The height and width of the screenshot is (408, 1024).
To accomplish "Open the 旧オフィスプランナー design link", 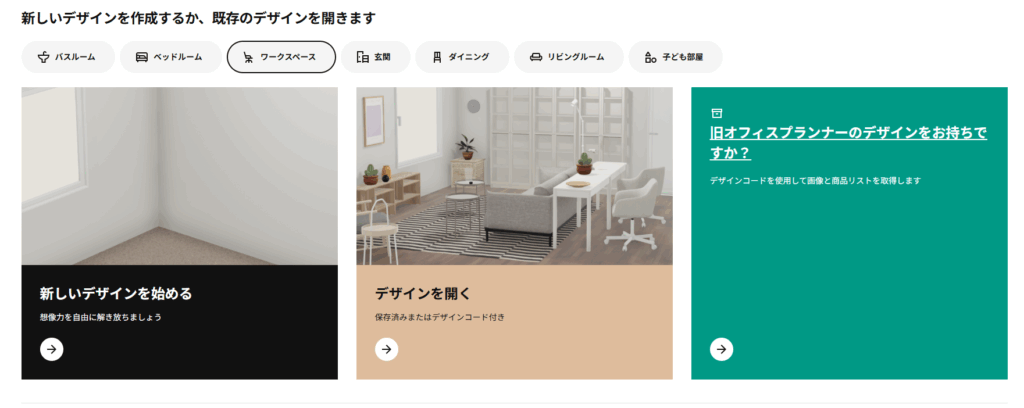I will 848,143.
